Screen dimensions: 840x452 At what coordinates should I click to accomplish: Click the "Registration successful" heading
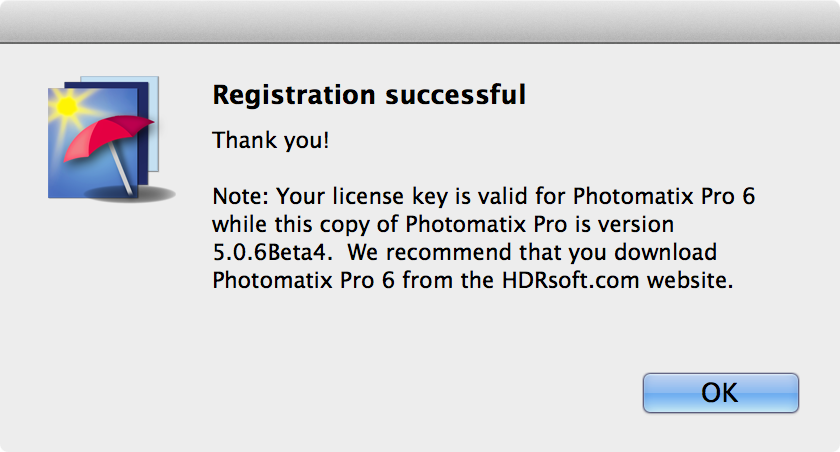[369, 95]
